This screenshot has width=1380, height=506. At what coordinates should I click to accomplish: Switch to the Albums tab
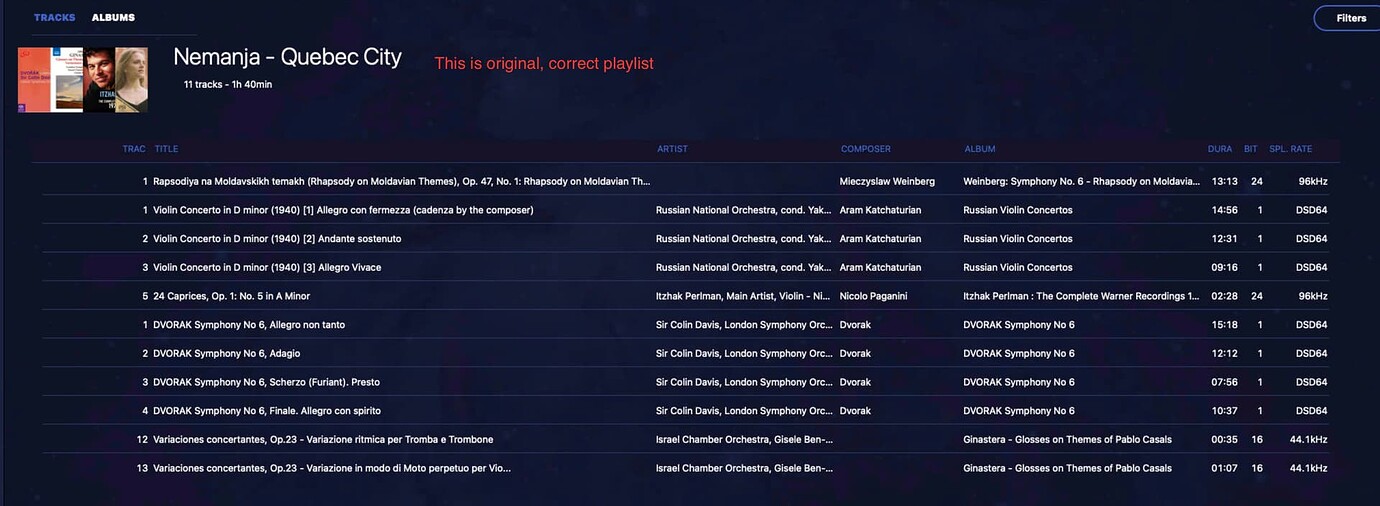(x=113, y=18)
